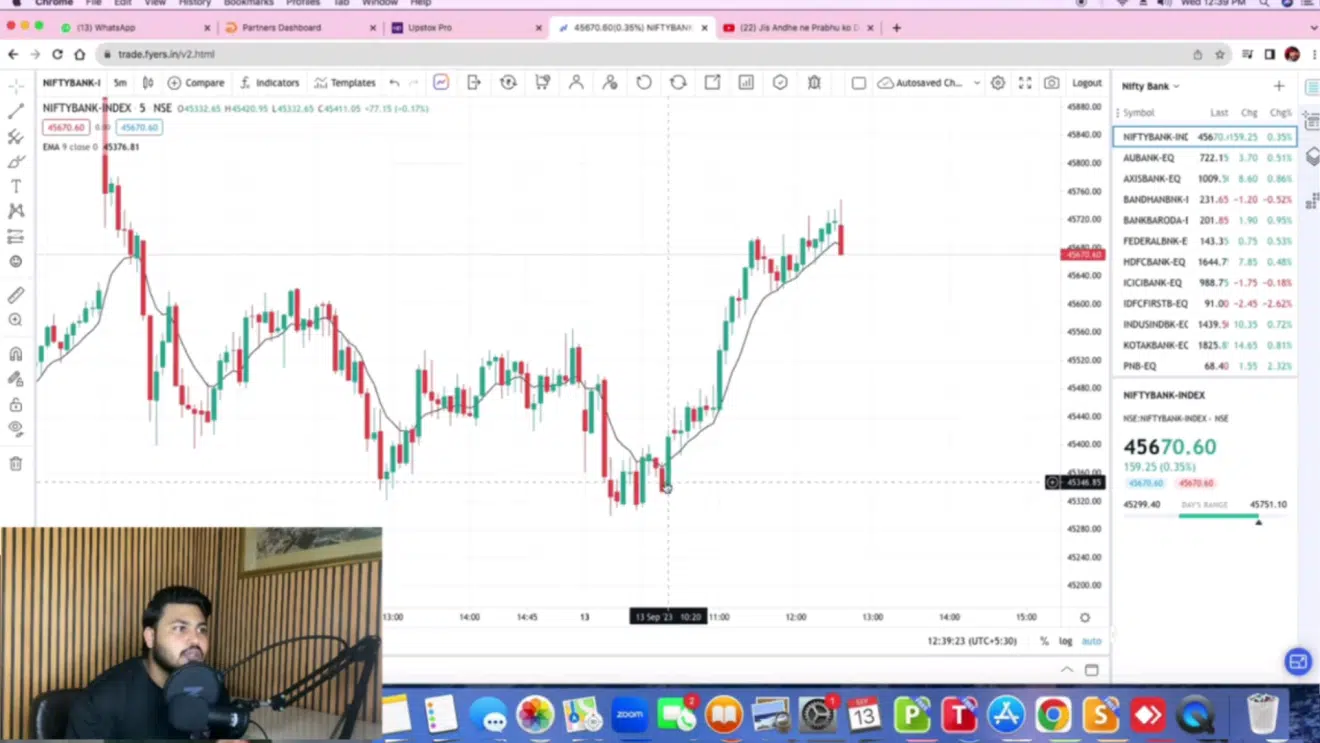Click the blue floating panel button

pos(1298,662)
